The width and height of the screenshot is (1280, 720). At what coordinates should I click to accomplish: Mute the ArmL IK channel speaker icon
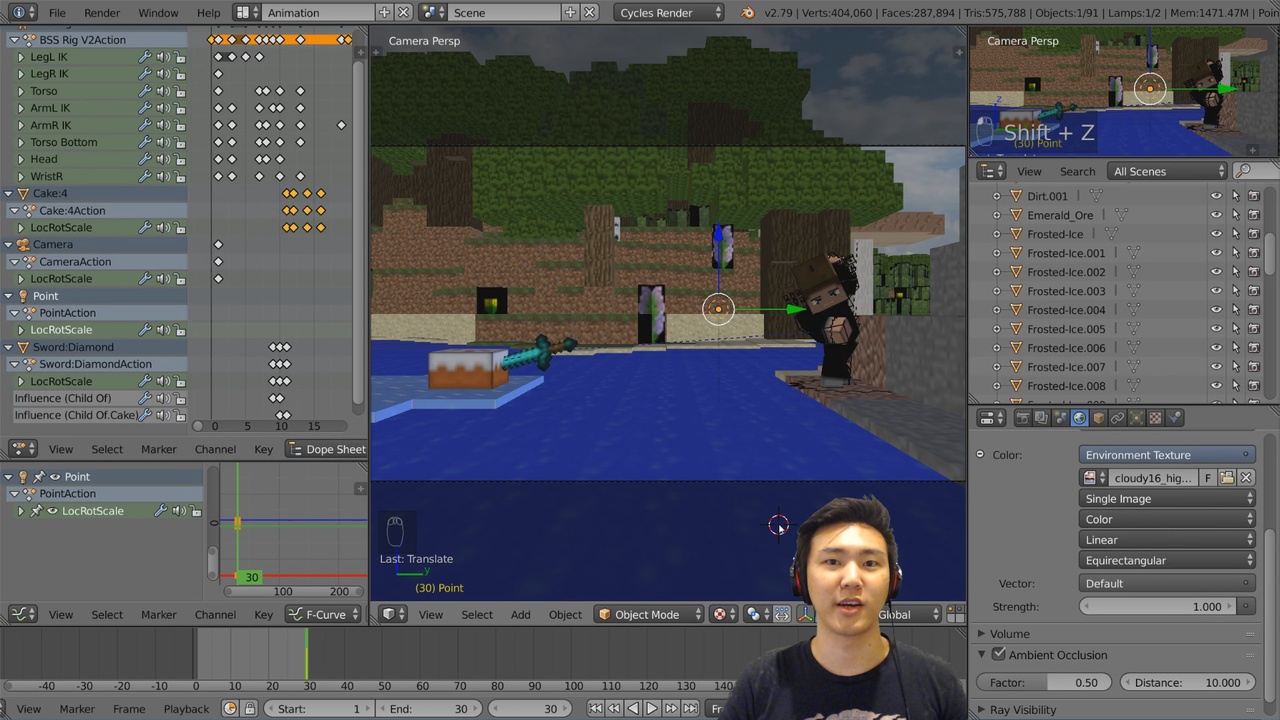[162, 108]
